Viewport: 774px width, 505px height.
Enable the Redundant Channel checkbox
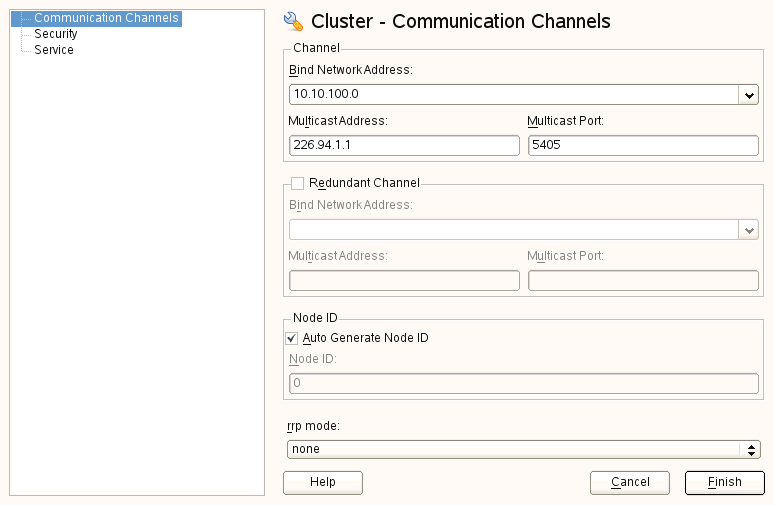coord(297,183)
